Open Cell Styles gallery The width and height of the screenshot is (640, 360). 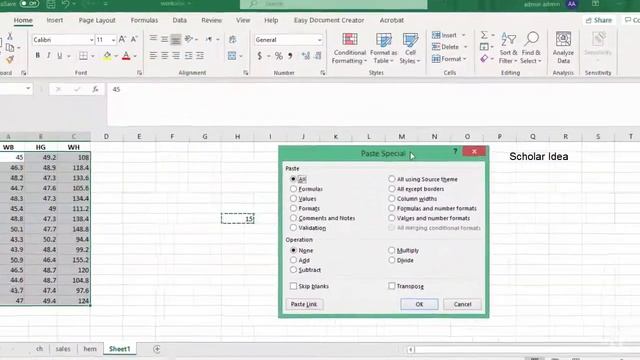point(410,48)
